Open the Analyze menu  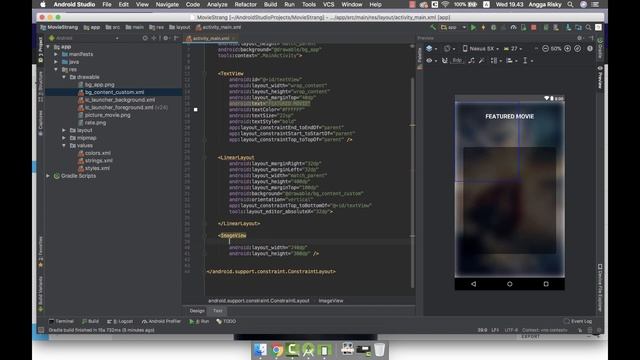pyautogui.click(x=217, y=4)
